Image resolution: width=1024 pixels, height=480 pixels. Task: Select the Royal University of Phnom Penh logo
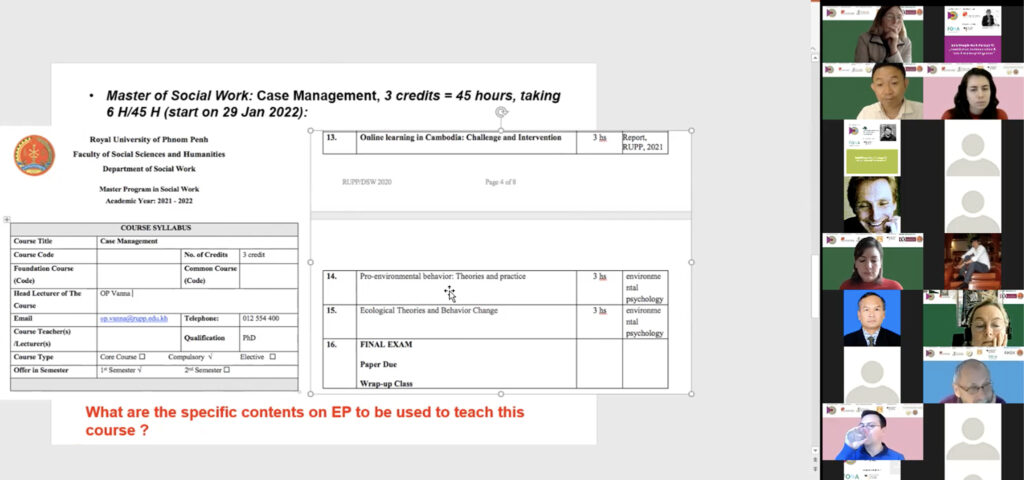34,155
